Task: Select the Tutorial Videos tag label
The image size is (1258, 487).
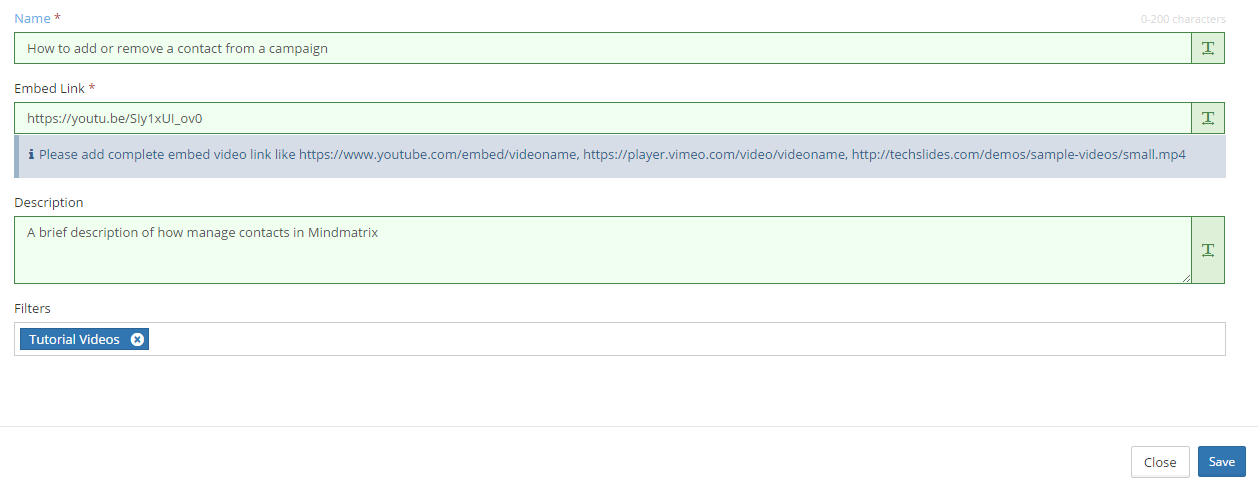Action: (x=74, y=340)
